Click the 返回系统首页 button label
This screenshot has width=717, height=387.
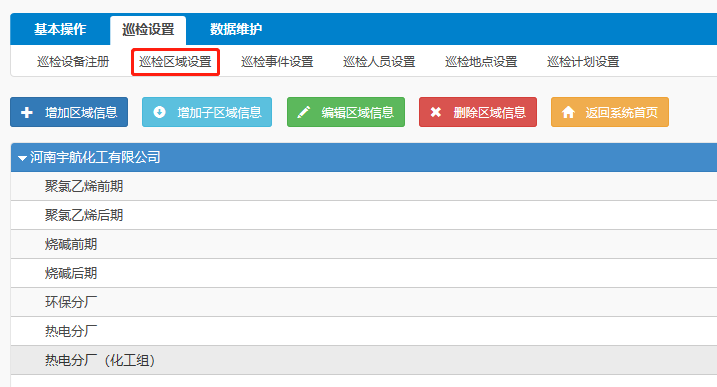point(622,113)
